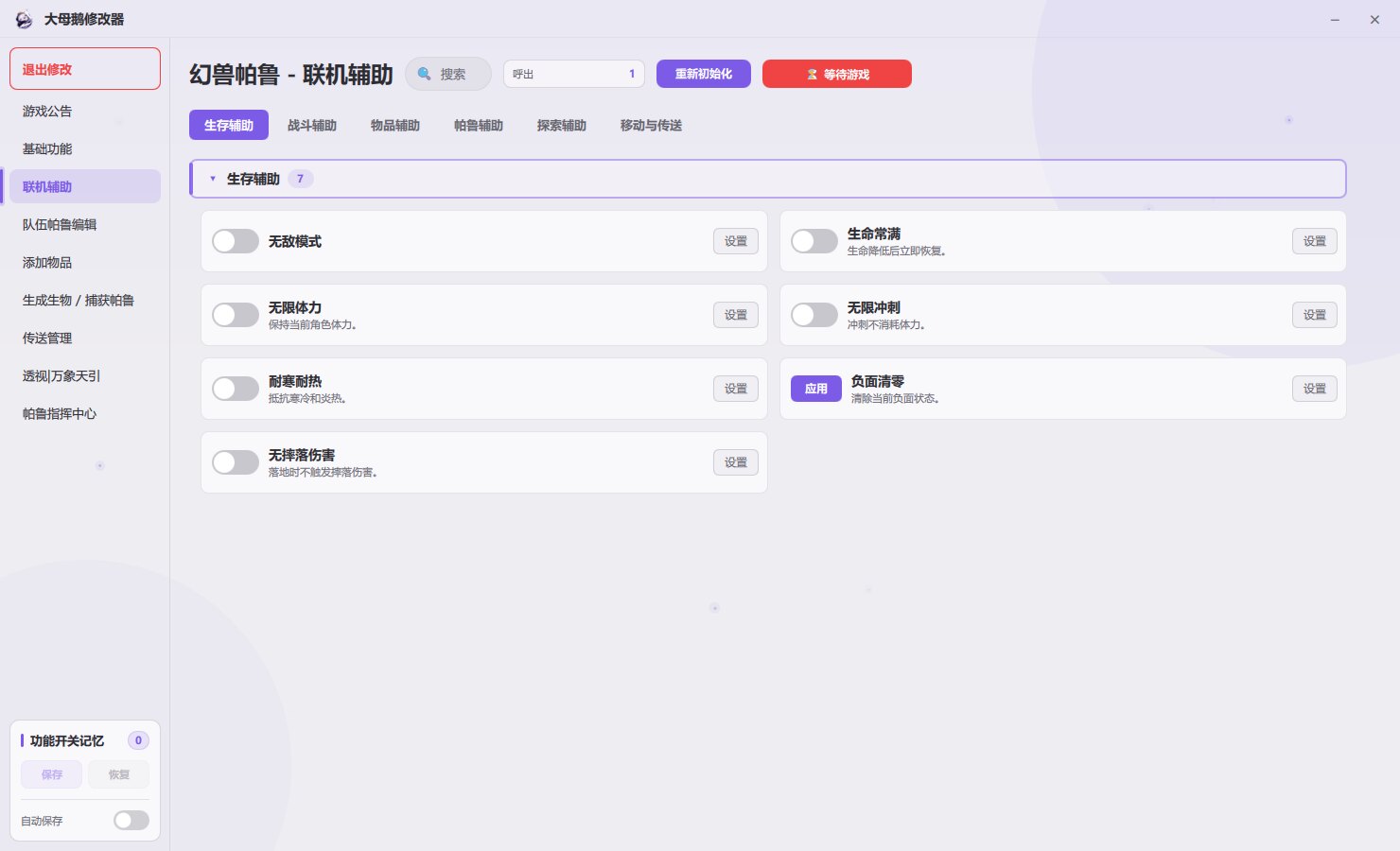Open 设置 for 无敌模式
1400x851 pixels.
tap(736, 241)
